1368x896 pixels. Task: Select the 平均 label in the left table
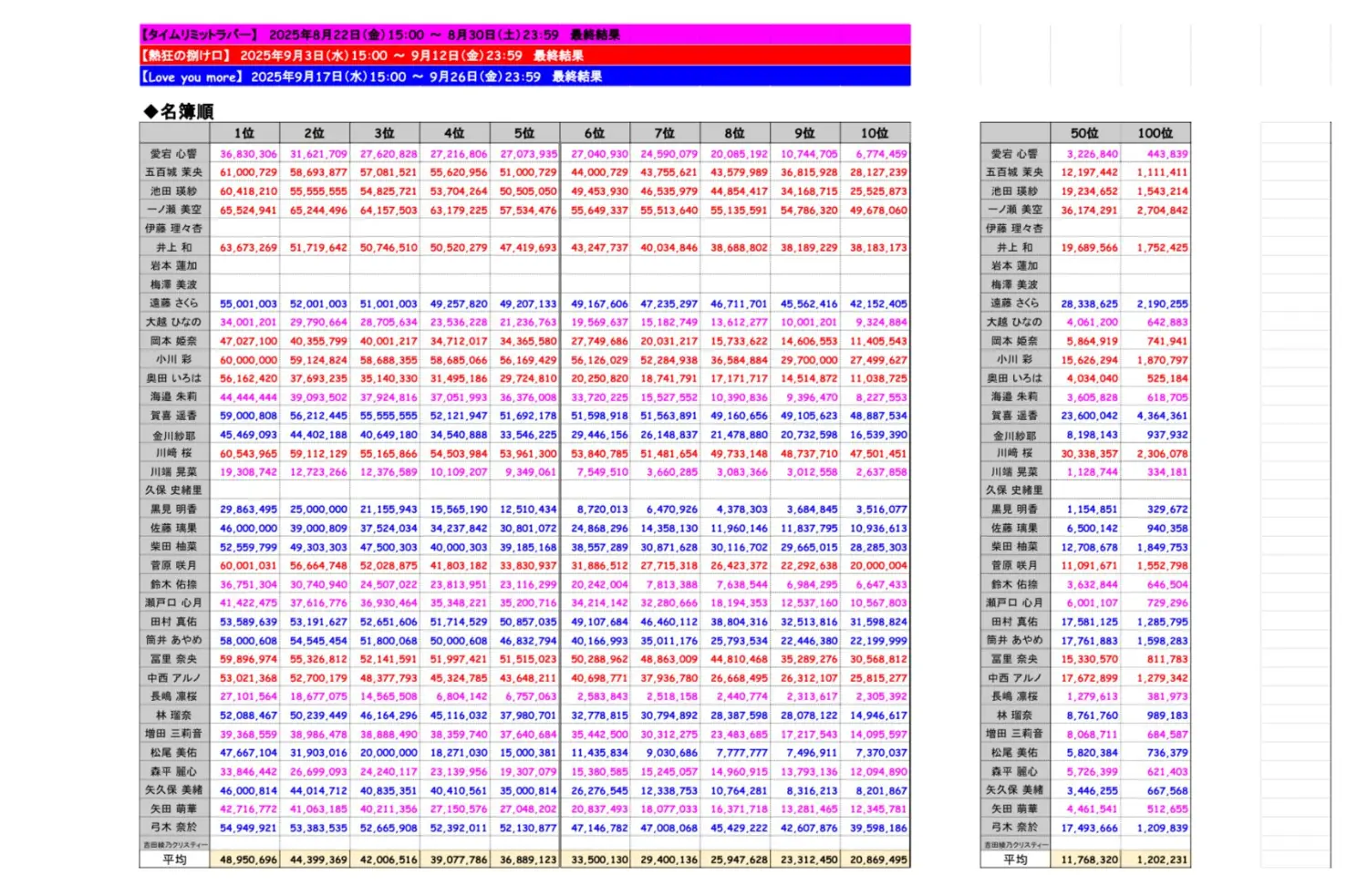click(x=174, y=860)
